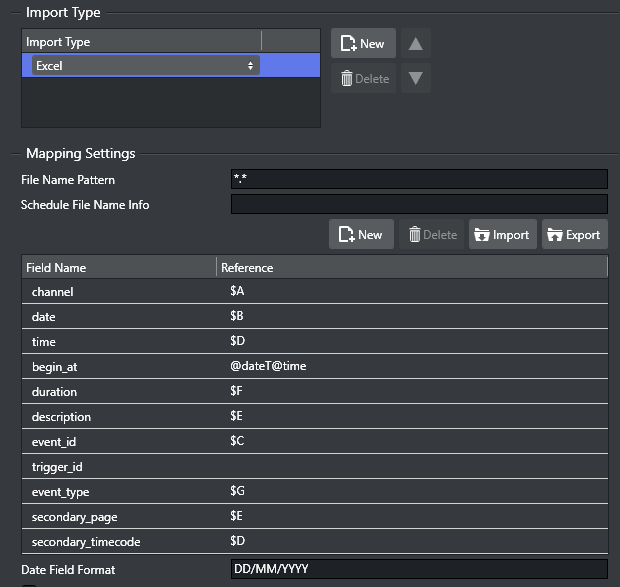The width and height of the screenshot is (620, 587).
Task: Select the secondary_timecode row
Action: tap(118, 541)
